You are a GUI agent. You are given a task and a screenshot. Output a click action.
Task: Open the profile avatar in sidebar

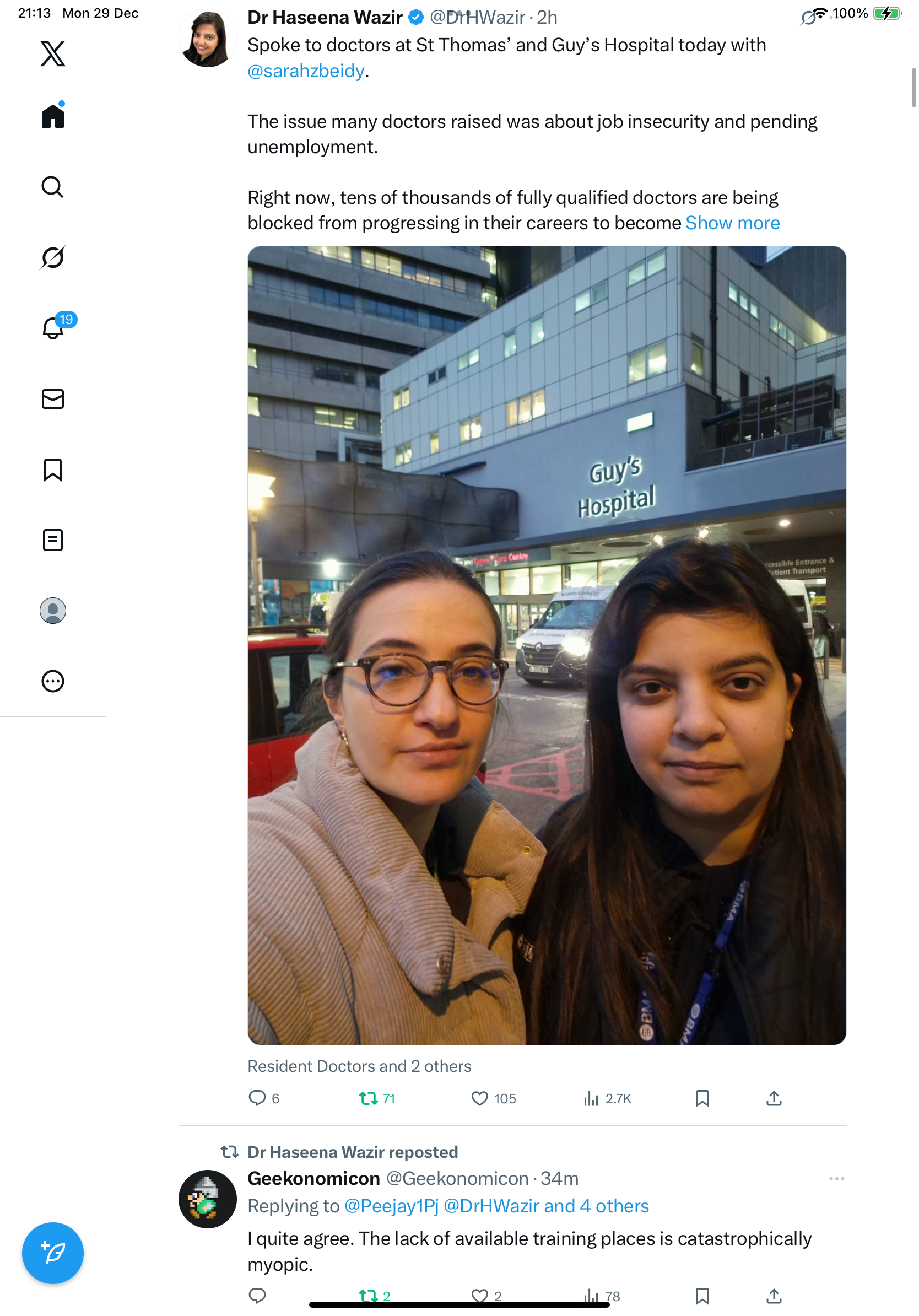[53, 611]
